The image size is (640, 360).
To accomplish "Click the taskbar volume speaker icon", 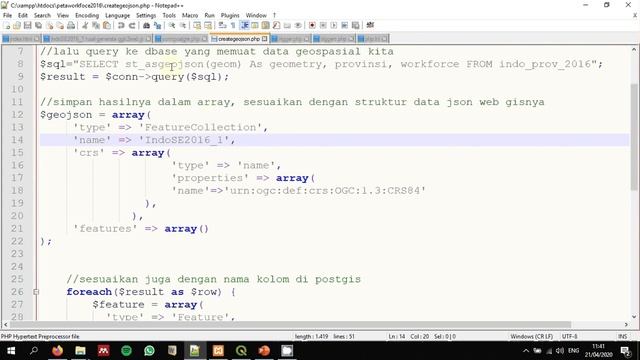I will (560, 351).
